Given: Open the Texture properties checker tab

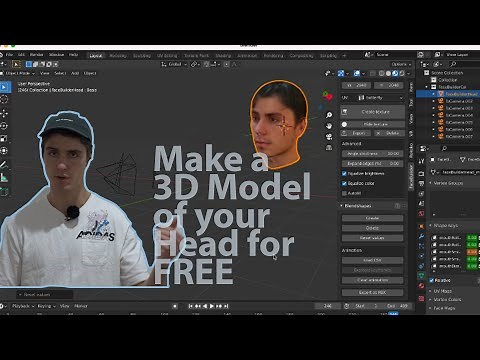Looking at the screenshot, I should pos(422,298).
